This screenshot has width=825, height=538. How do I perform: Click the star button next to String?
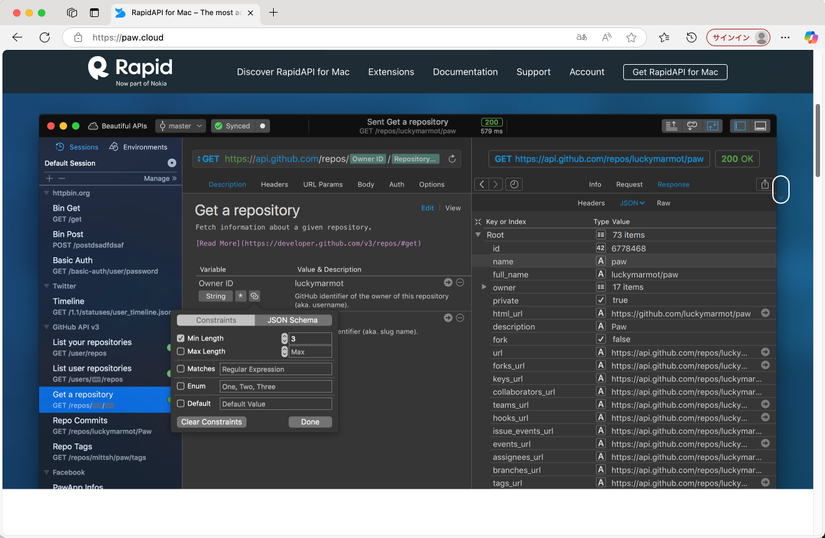point(240,296)
